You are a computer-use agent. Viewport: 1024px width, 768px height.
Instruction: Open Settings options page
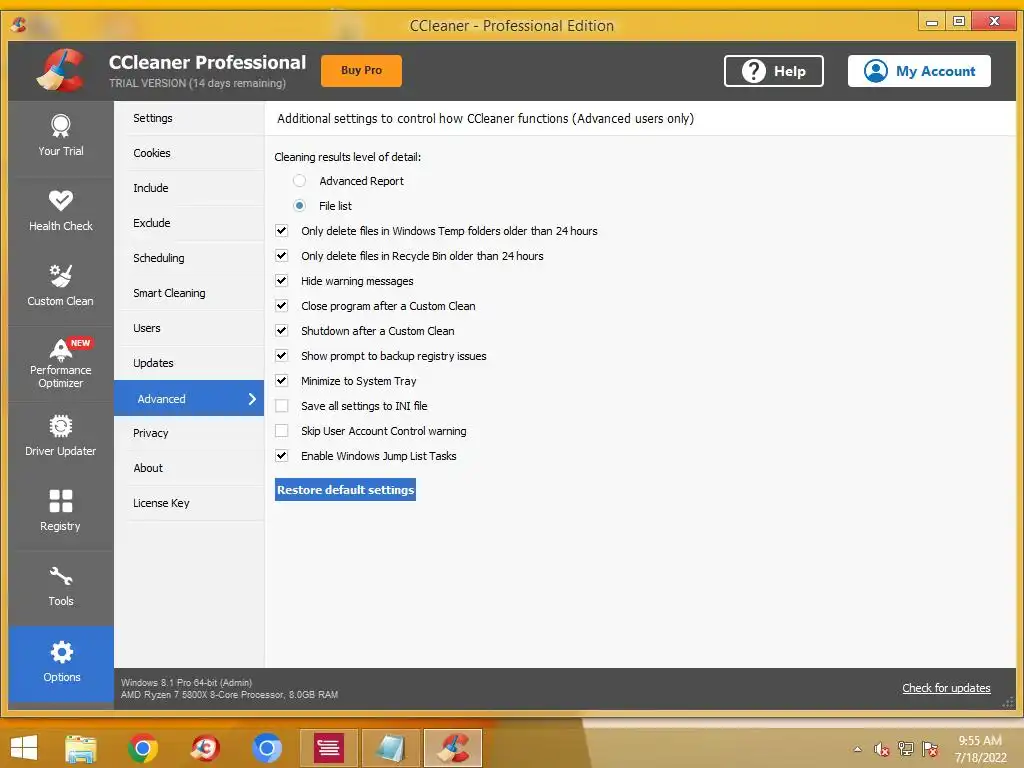pyautogui.click(x=189, y=118)
